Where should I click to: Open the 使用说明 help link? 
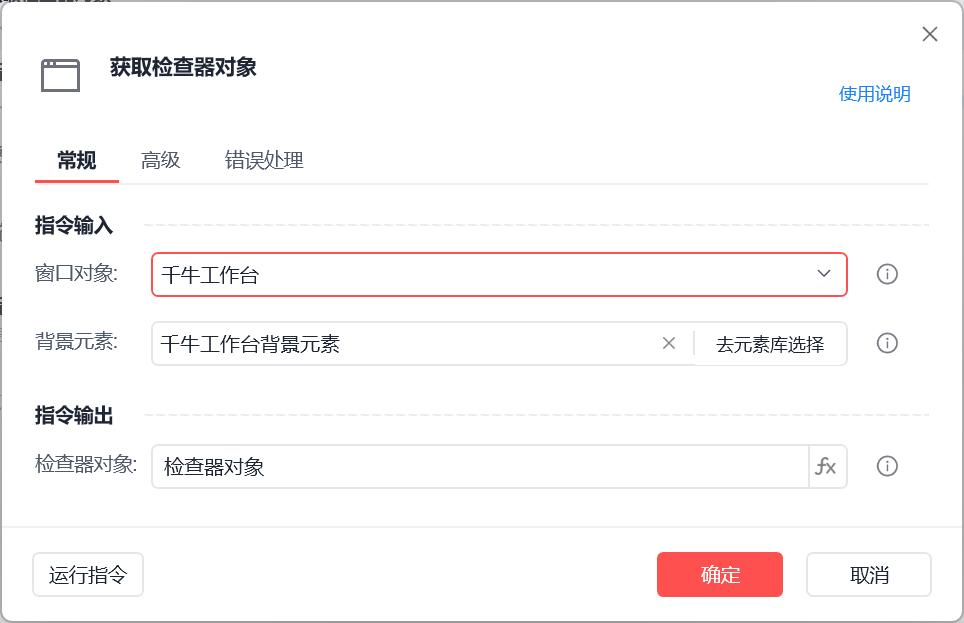tap(874, 94)
